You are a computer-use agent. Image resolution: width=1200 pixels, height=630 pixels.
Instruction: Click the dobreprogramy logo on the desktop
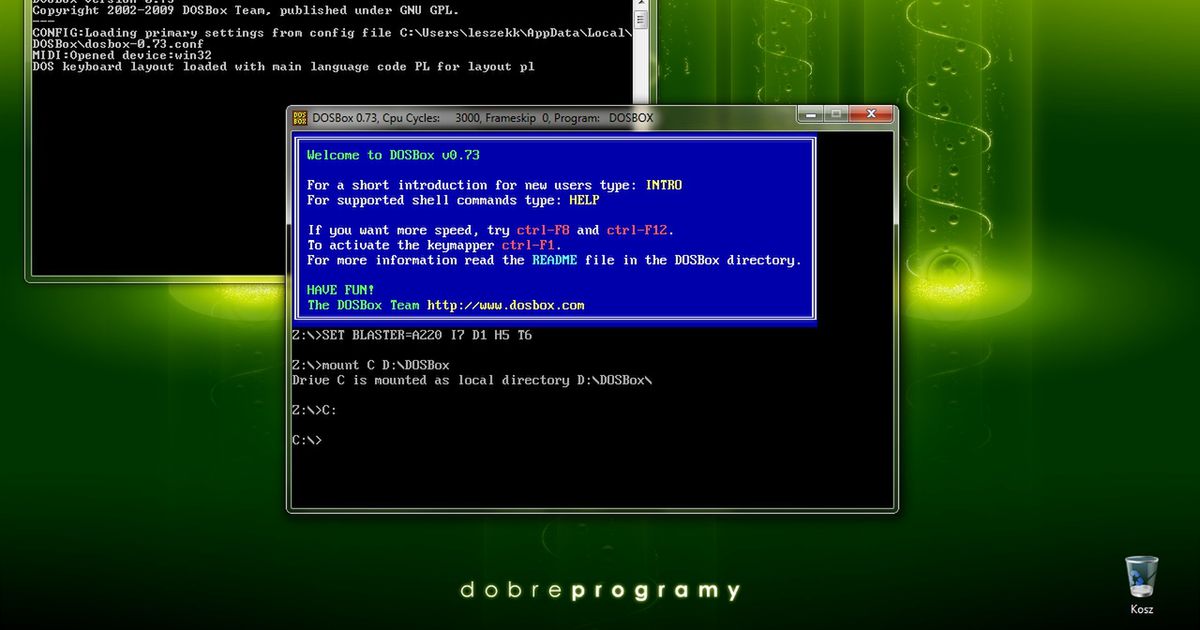[600, 590]
